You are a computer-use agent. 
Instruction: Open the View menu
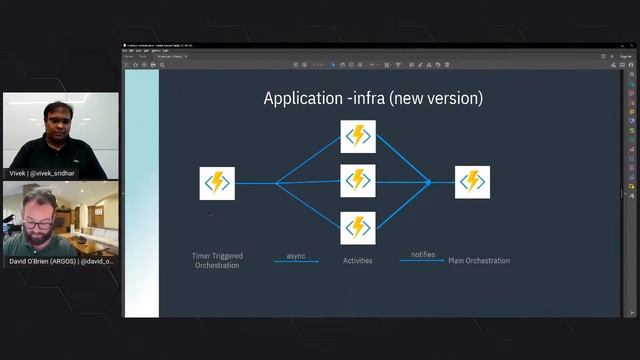(x=138, y=51)
